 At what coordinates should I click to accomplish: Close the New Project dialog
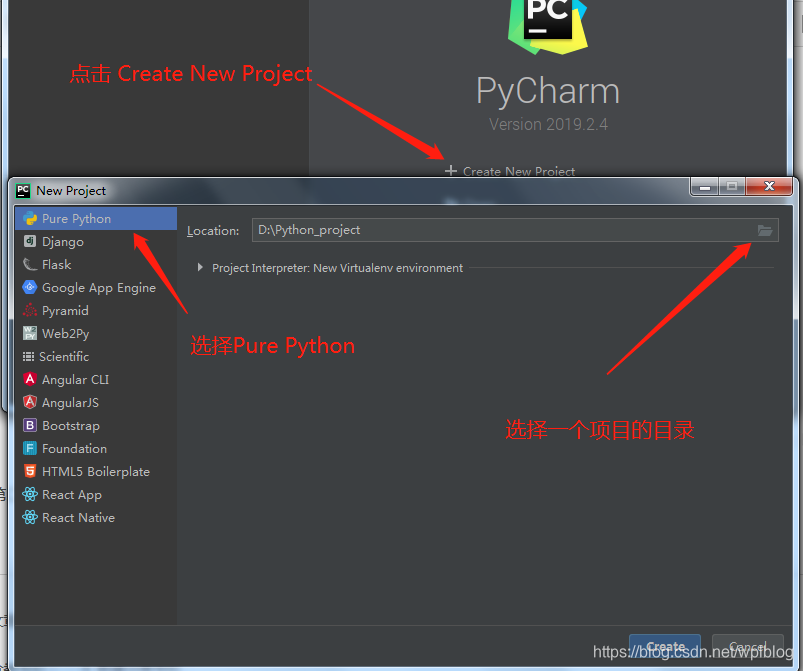[x=769, y=187]
